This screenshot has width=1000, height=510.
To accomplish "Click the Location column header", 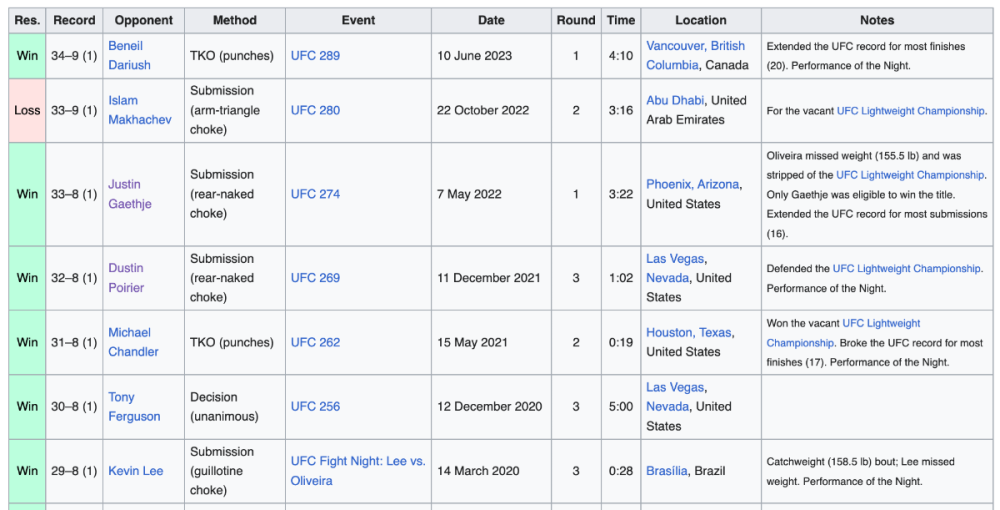I will click(x=701, y=20).
